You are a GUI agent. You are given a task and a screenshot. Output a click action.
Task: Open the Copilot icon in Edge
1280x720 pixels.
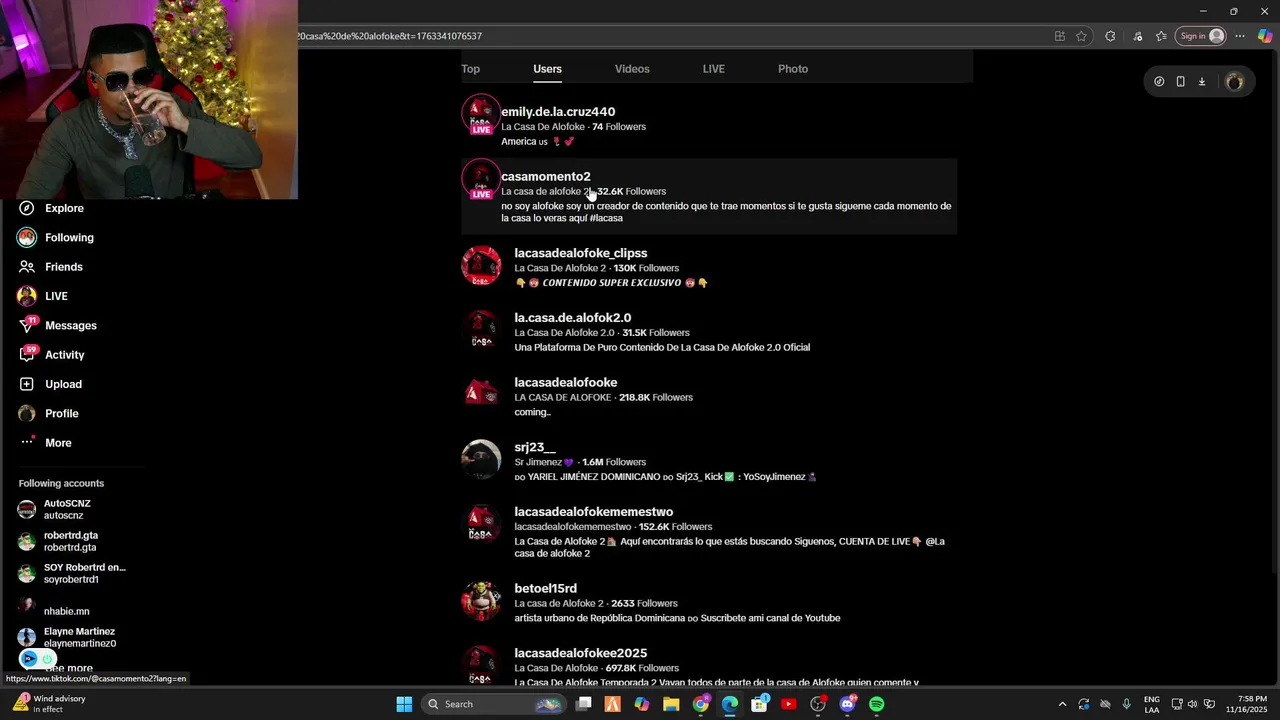tap(1265, 36)
